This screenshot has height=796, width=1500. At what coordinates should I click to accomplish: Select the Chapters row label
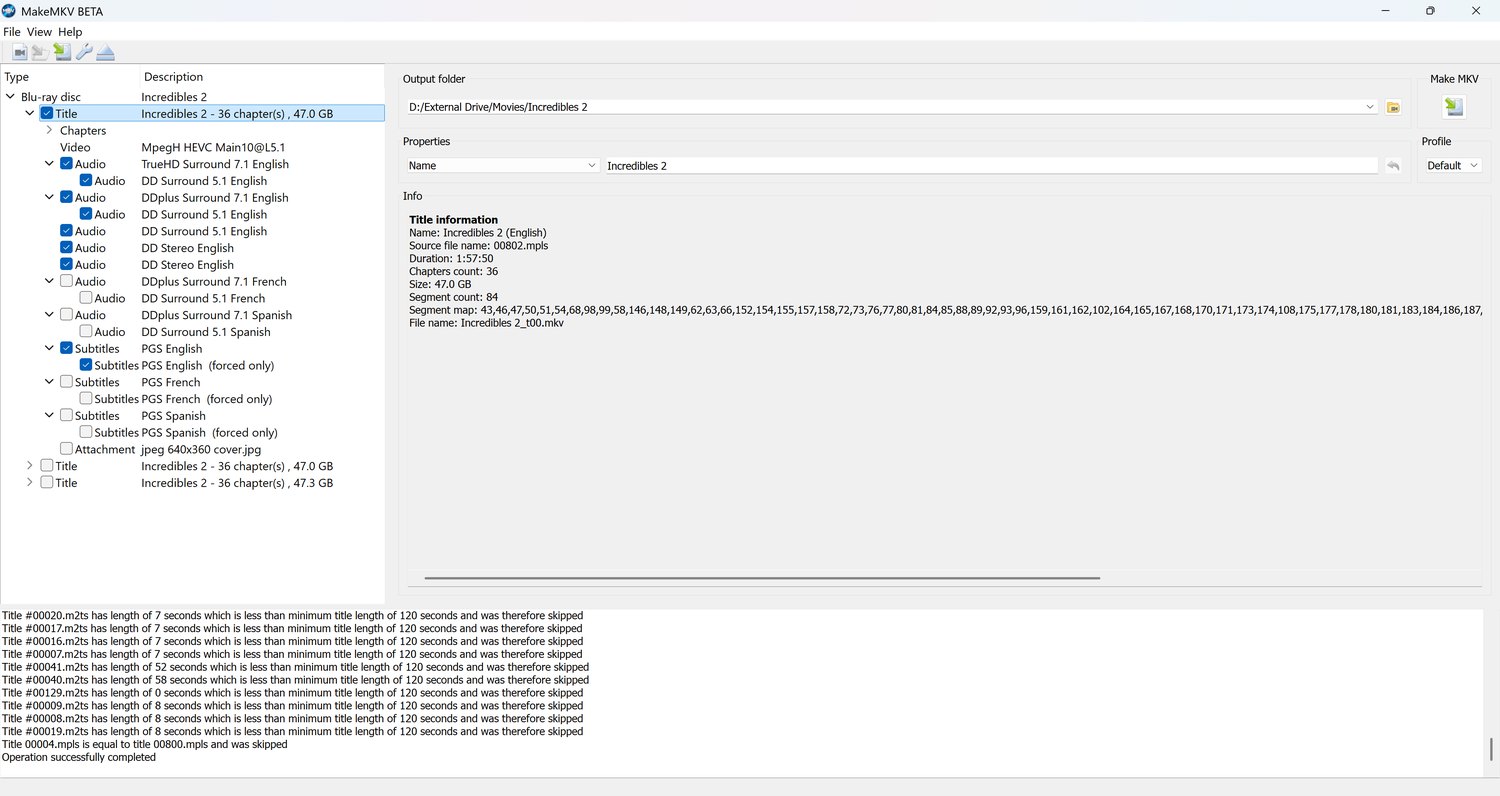(x=83, y=131)
